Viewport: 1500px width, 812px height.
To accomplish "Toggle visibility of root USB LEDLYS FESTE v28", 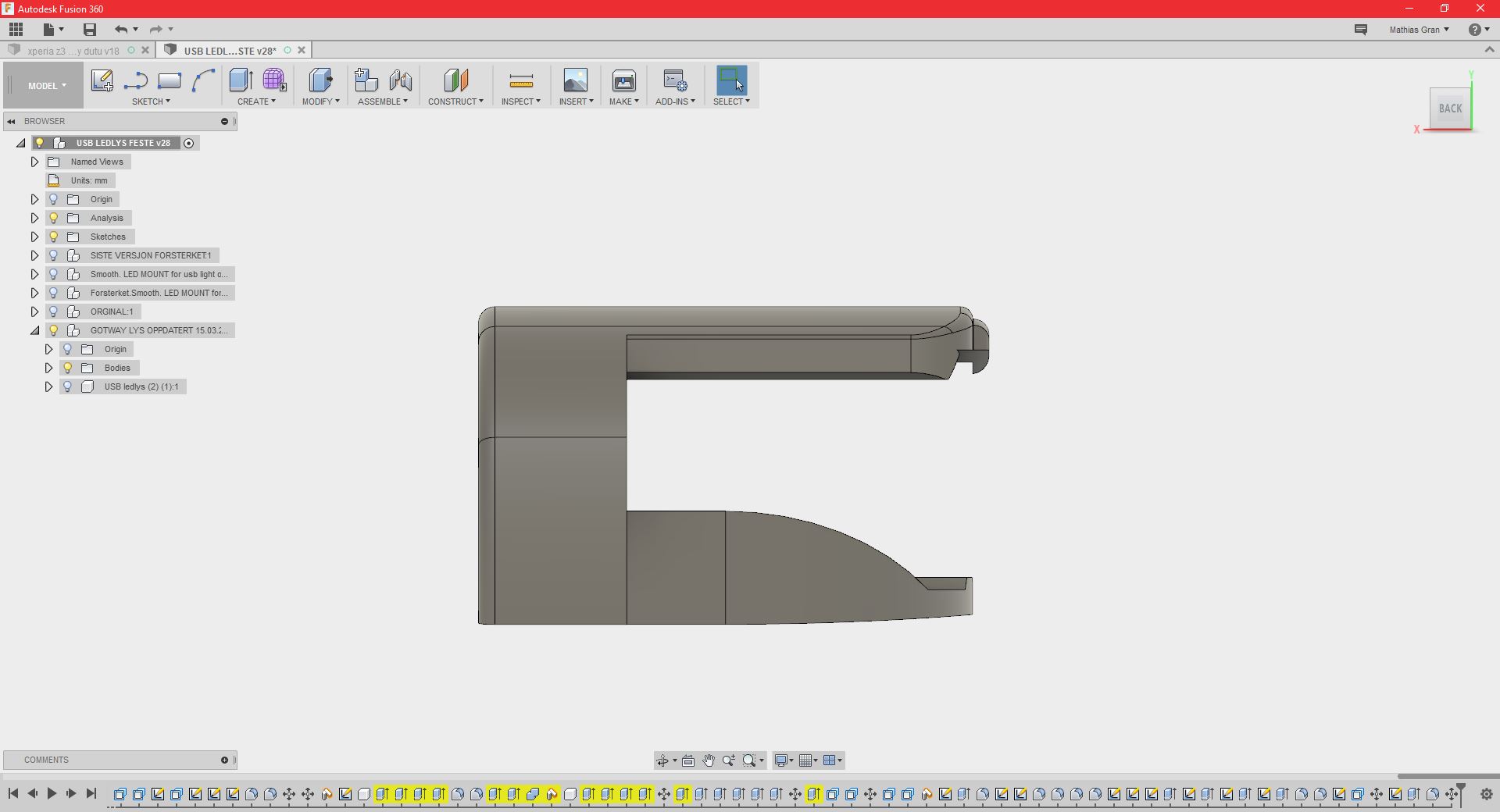I will coord(40,143).
